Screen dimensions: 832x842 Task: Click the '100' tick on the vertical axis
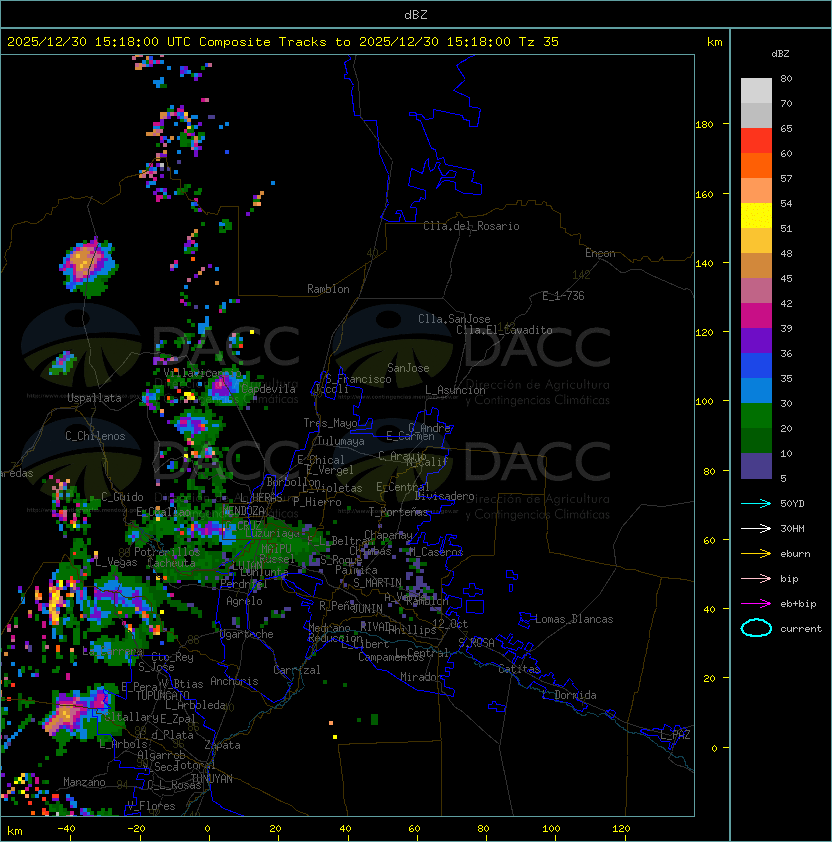tap(704, 401)
